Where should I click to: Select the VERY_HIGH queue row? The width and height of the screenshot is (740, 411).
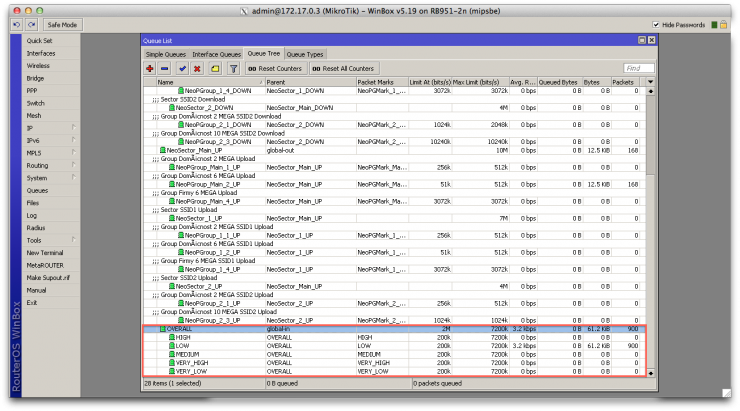[x=395, y=363]
